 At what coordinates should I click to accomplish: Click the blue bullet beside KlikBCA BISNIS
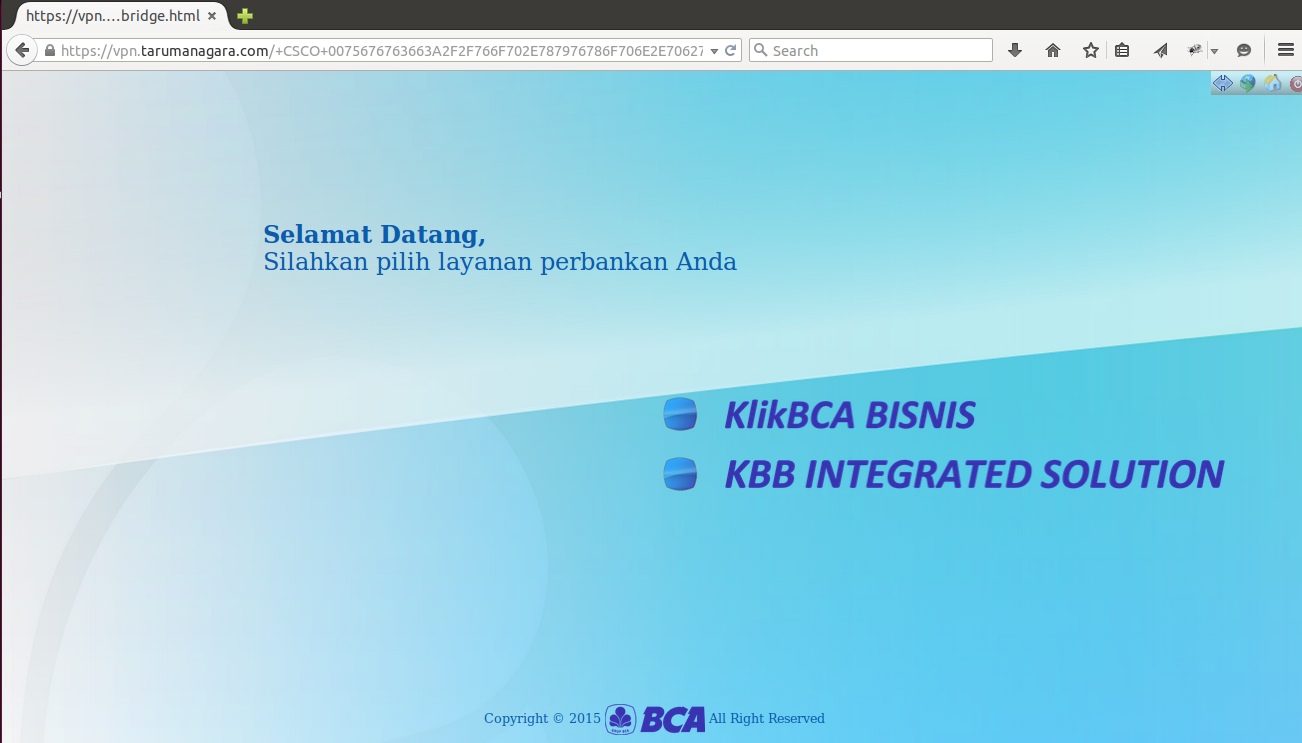pyautogui.click(x=680, y=414)
